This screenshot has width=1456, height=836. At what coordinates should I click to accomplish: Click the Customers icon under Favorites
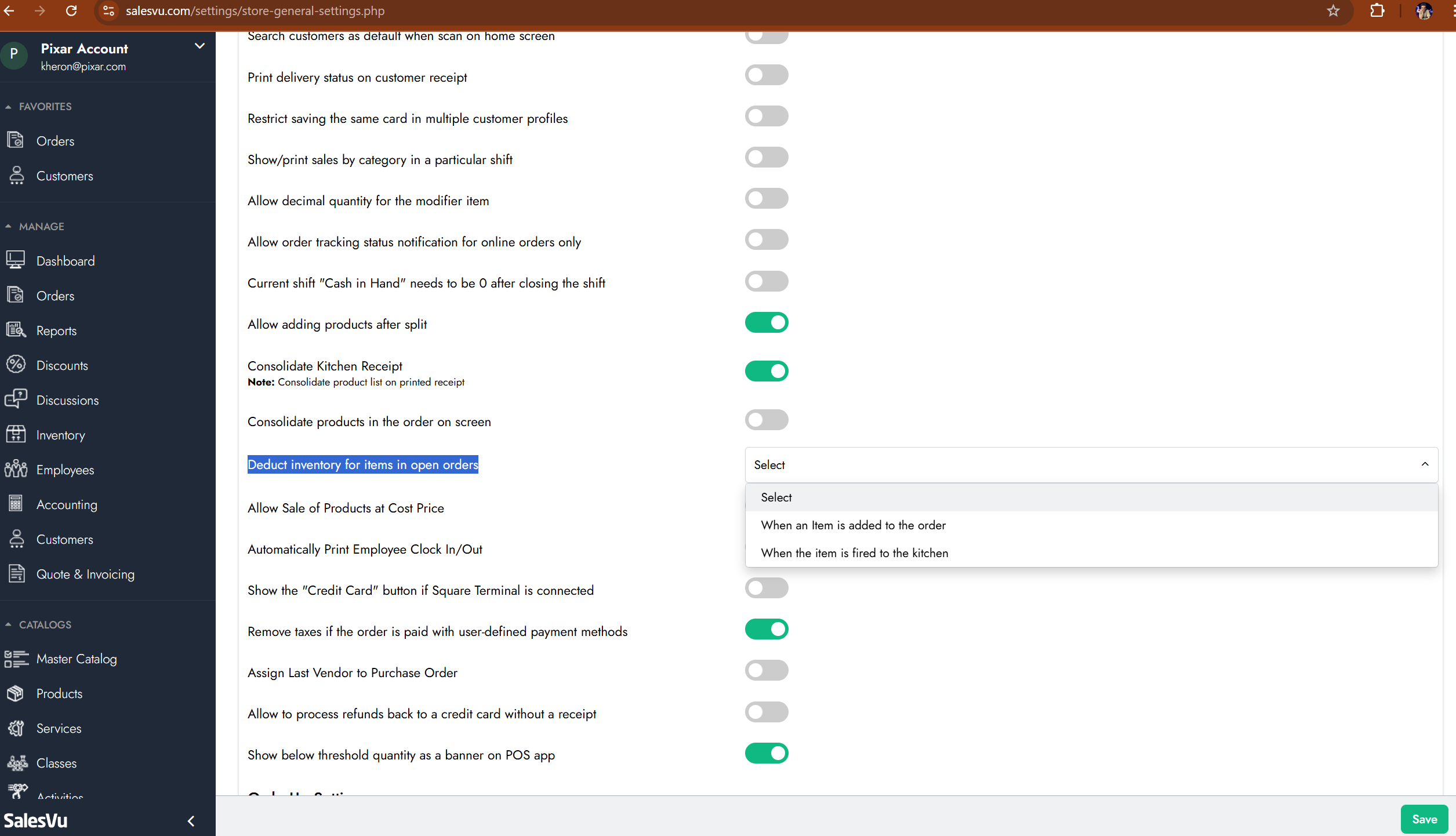[x=16, y=175]
